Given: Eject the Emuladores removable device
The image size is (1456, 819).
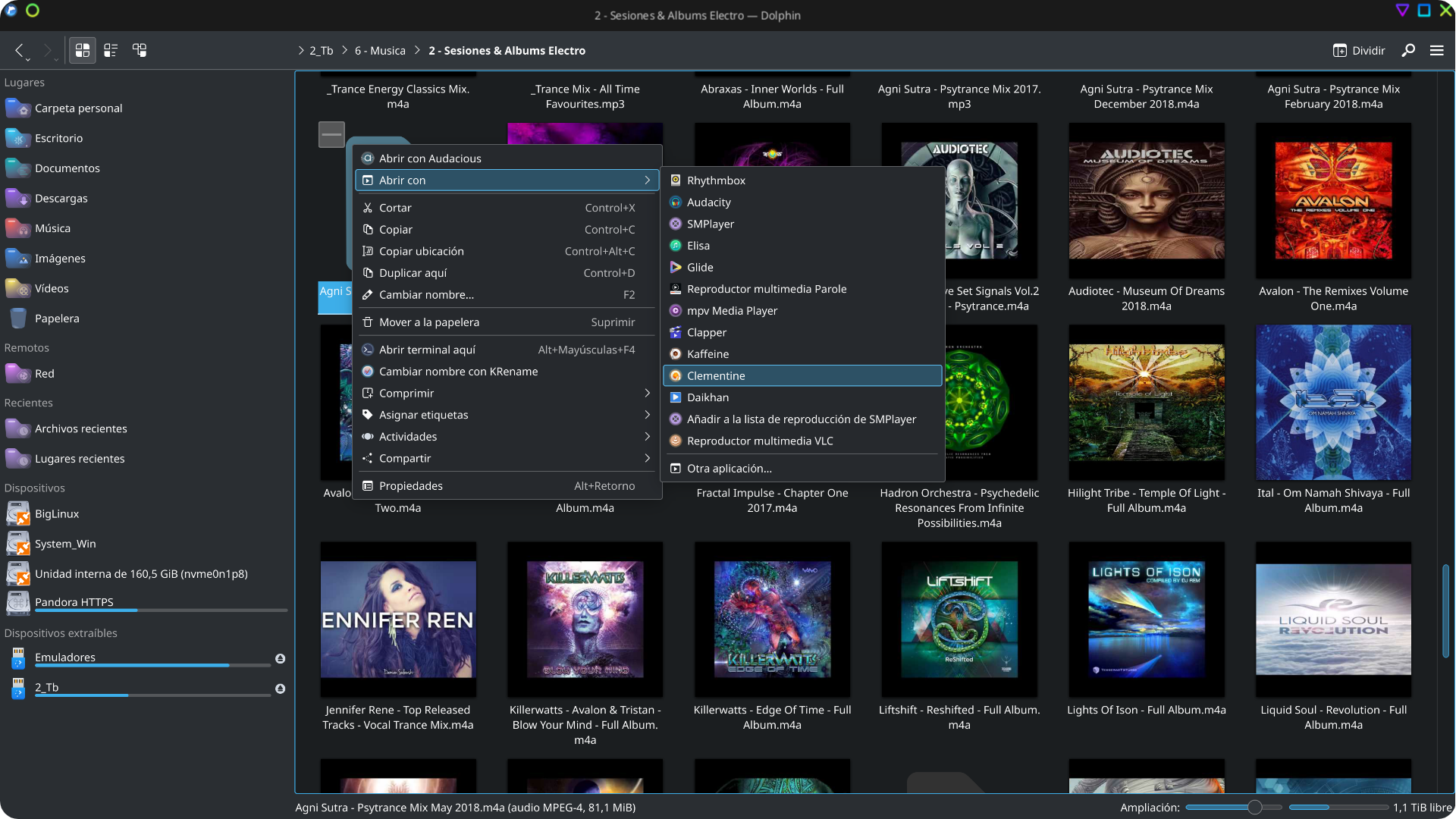Looking at the screenshot, I should pos(280,658).
